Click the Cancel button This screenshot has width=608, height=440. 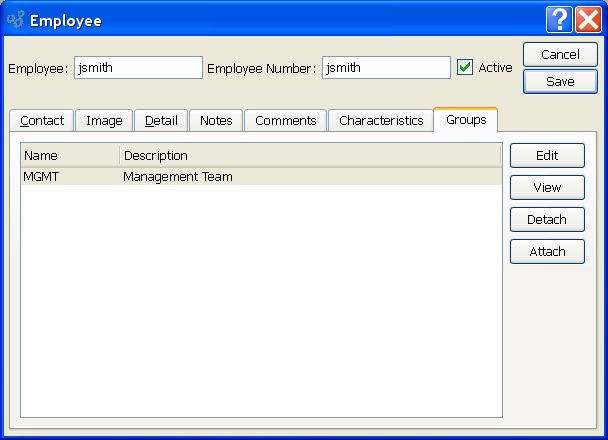tap(560, 55)
